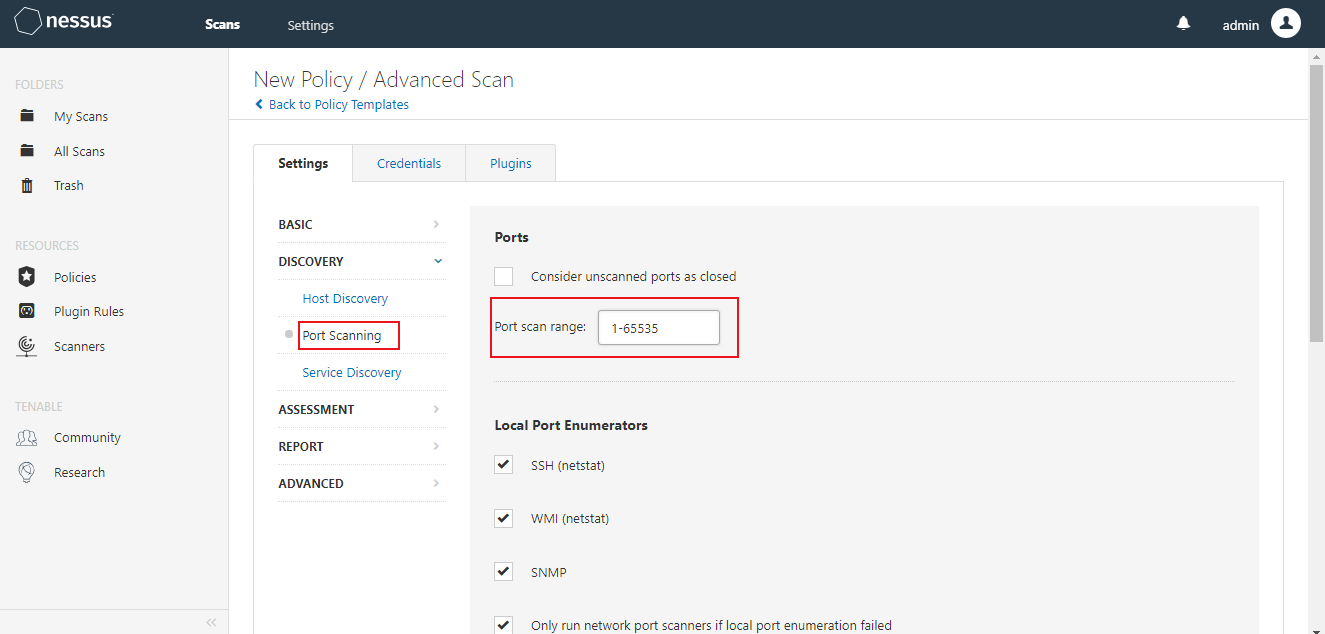Switch to the Credentials tab
This screenshot has height=634, width=1325.
(409, 164)
